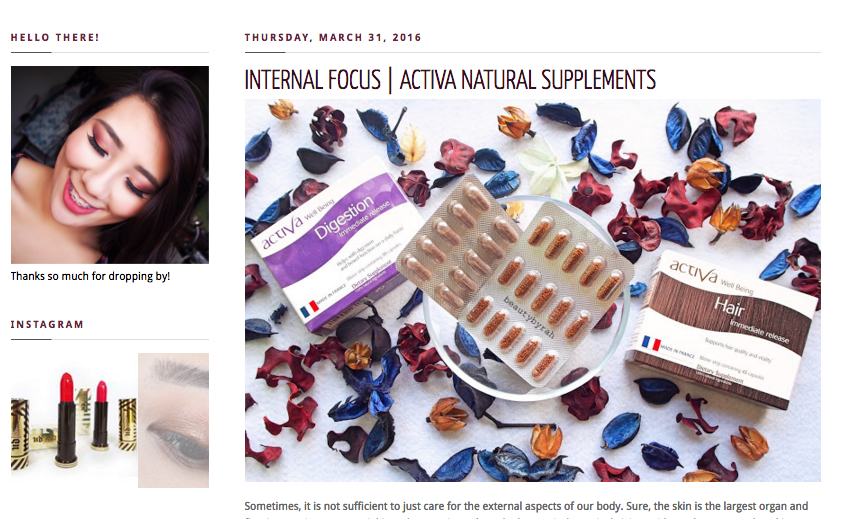Open the lipstick Instagram thumbnail
This screenshot has width=844, height=519.
click(x=74, y=420)
